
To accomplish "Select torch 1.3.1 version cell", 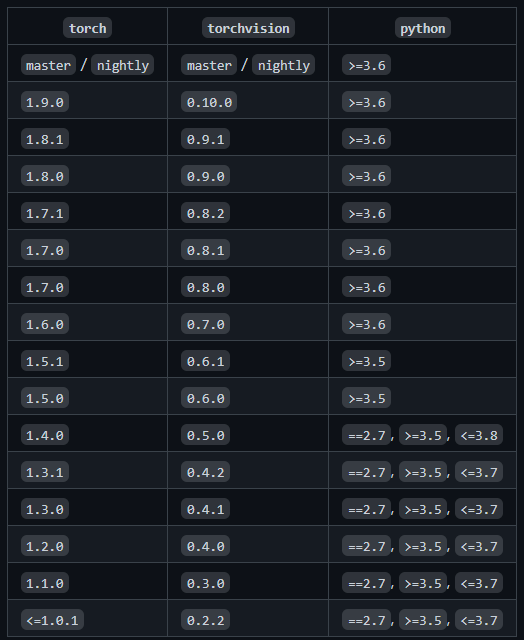I will pos(45,472).
